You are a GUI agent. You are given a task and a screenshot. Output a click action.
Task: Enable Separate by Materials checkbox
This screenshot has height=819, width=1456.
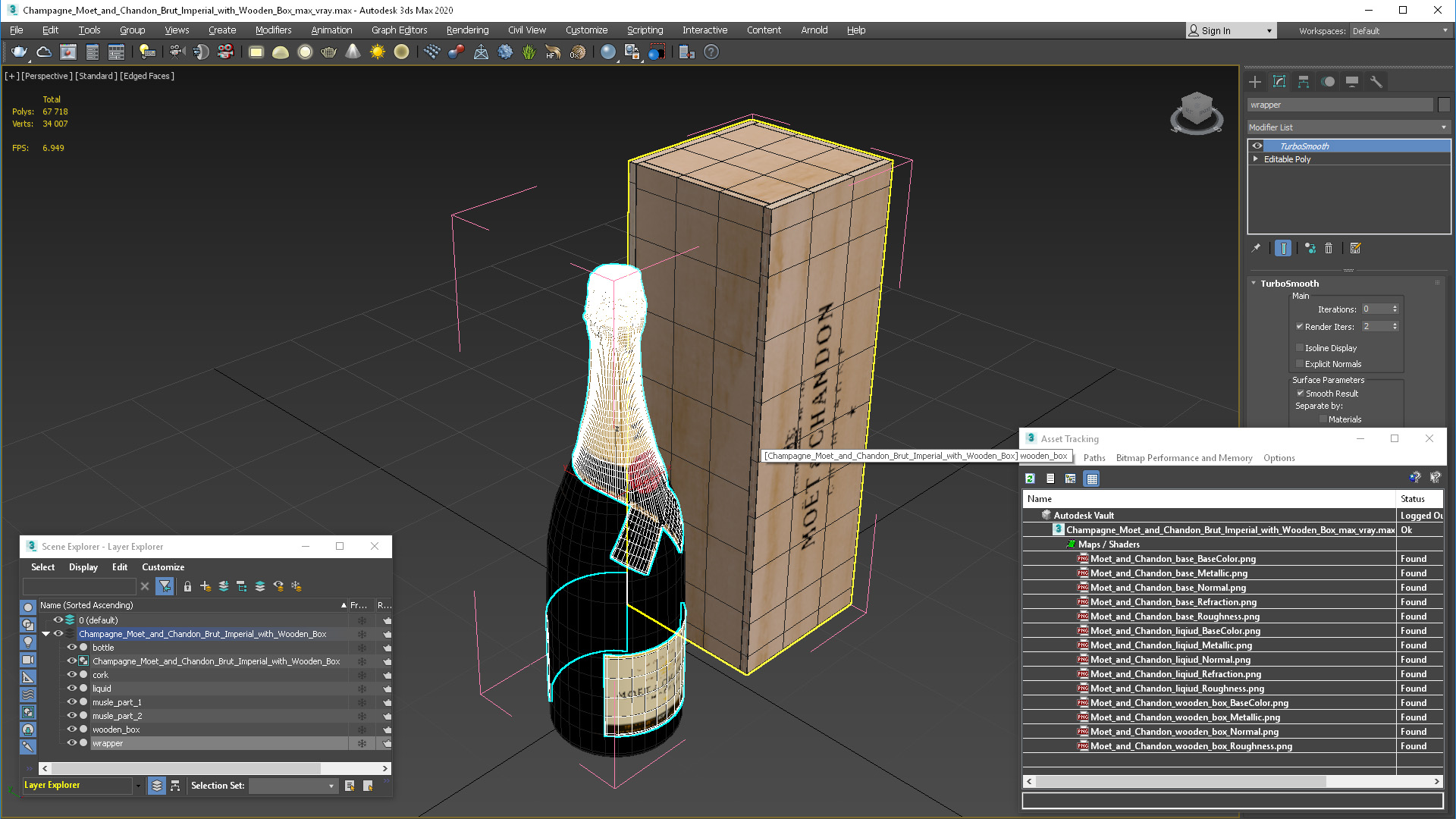point(1323,419)
